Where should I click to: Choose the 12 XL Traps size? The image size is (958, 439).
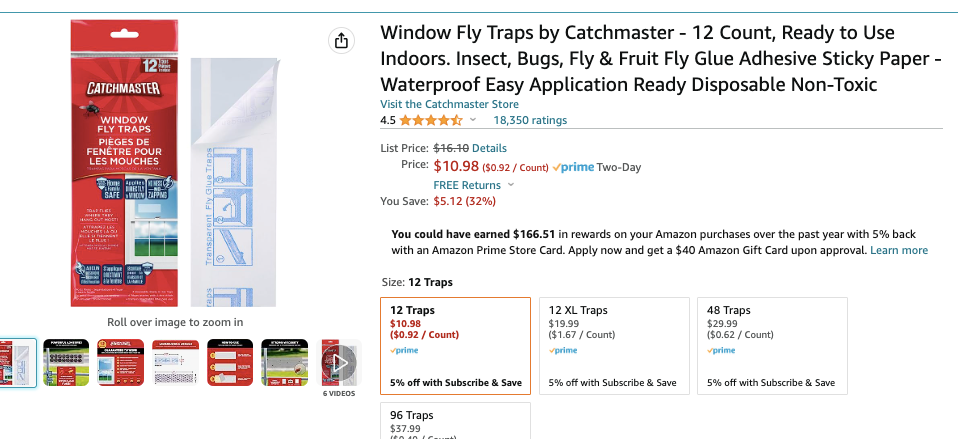[613, 346]
